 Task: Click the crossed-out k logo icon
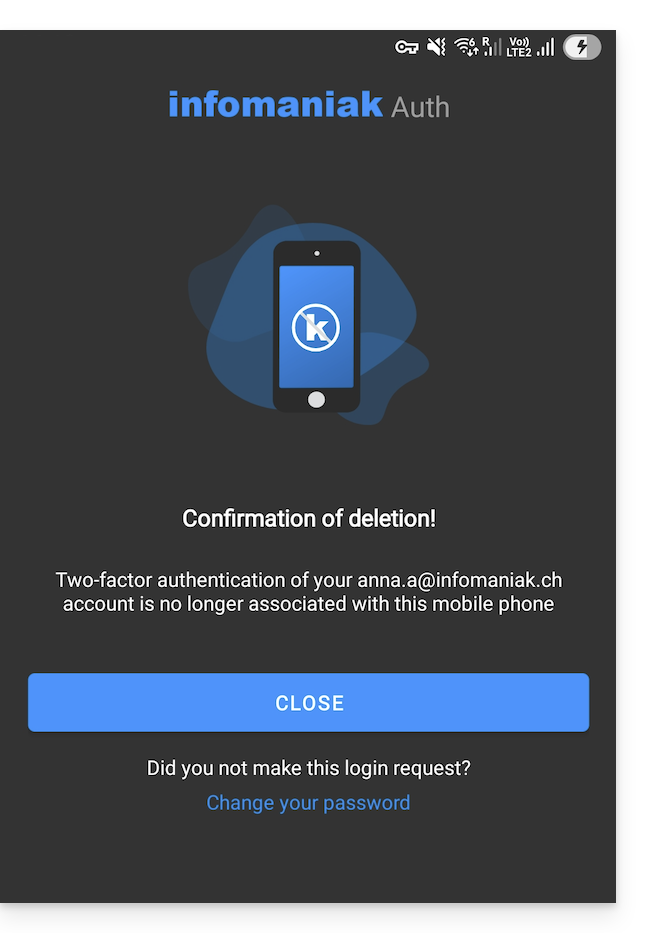[x=316, y=327]
